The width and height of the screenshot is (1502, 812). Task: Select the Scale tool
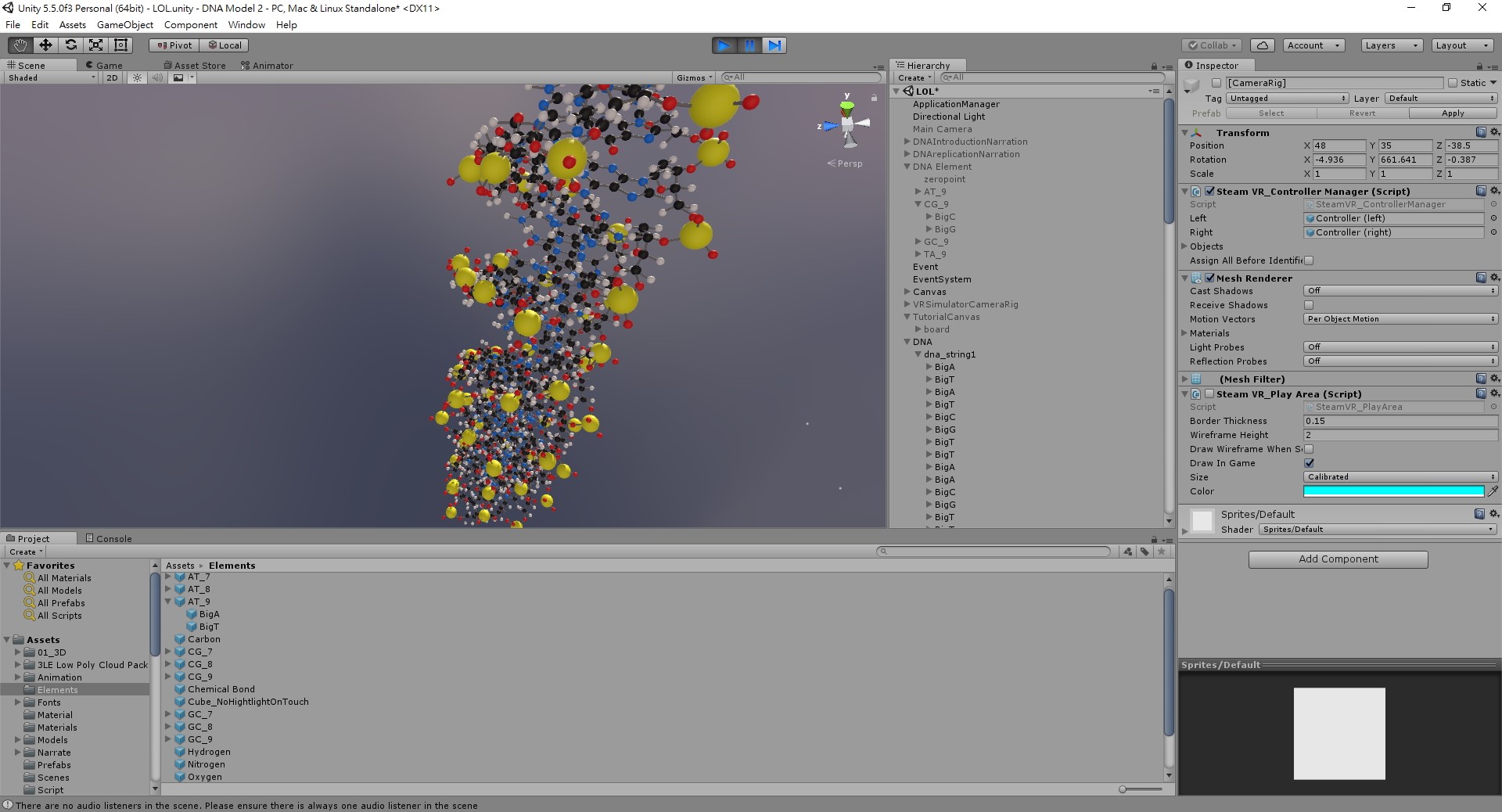(95, 45)
